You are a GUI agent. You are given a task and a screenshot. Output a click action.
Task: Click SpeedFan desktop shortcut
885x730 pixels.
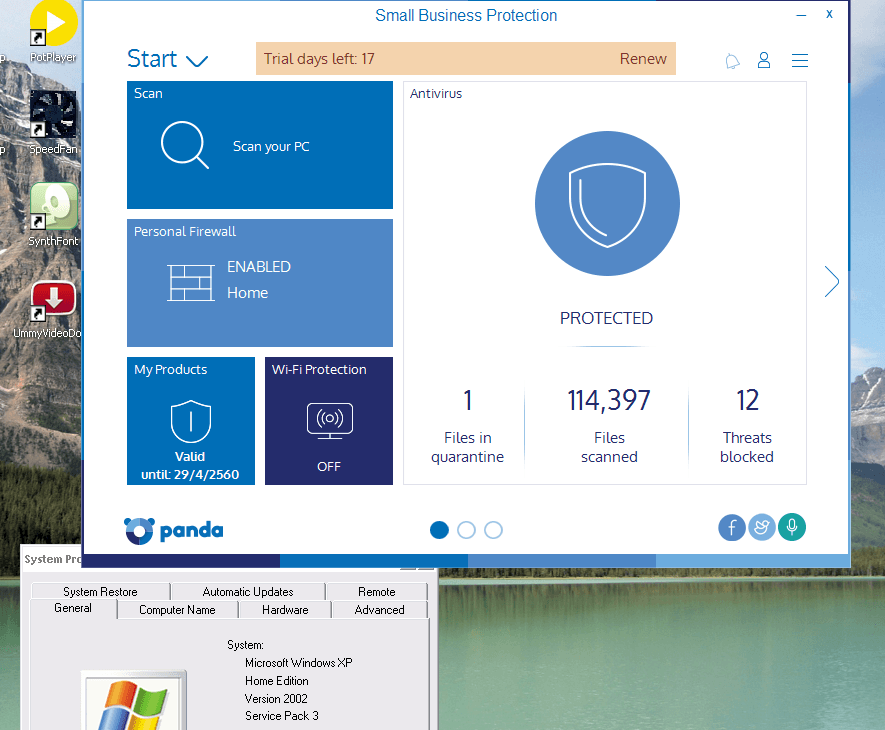pos(53,123)
